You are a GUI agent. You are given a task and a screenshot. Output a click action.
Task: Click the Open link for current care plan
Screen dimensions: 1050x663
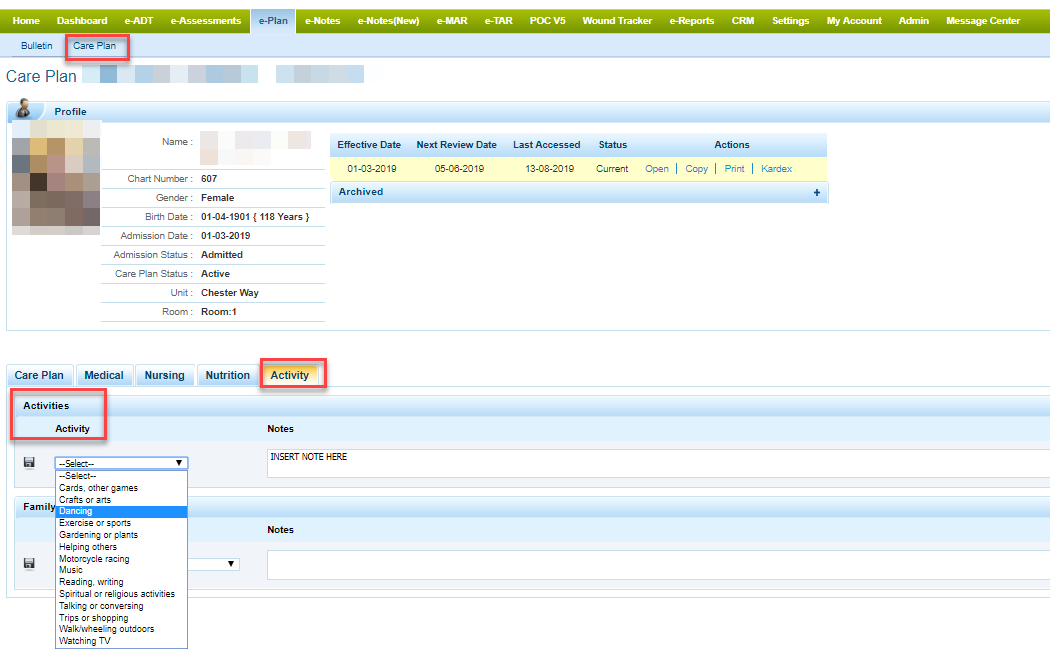[657, 169]
